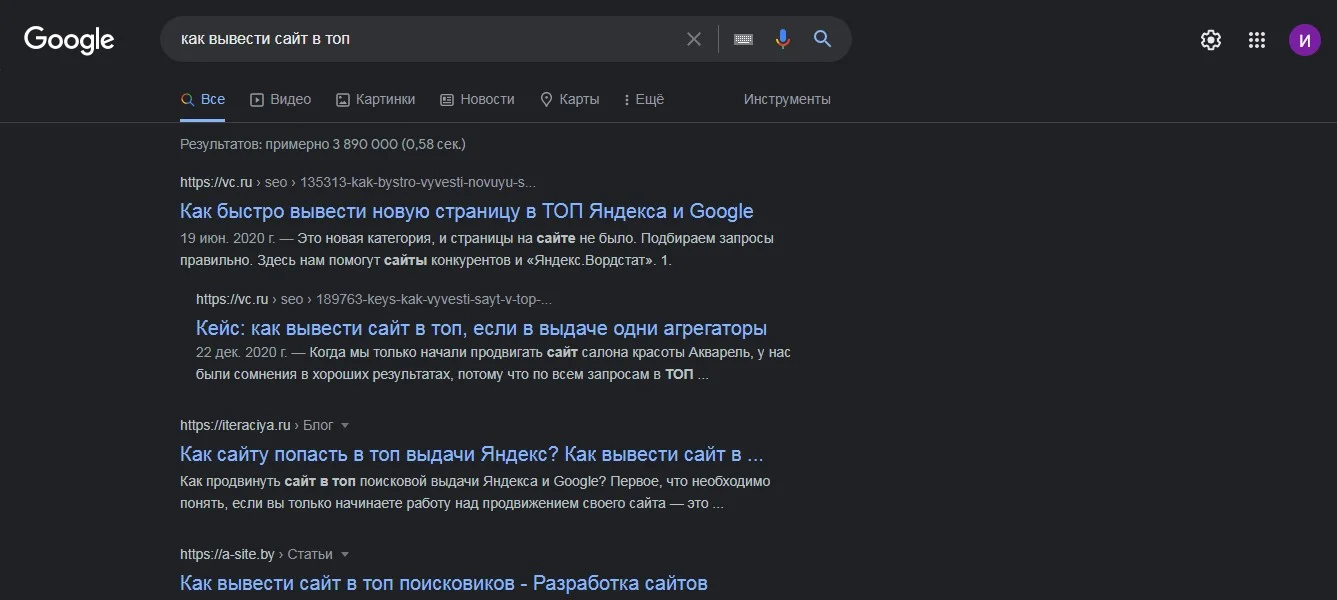Click the vc.ru URL ending "189763-keys-kak"

[374, 299]
